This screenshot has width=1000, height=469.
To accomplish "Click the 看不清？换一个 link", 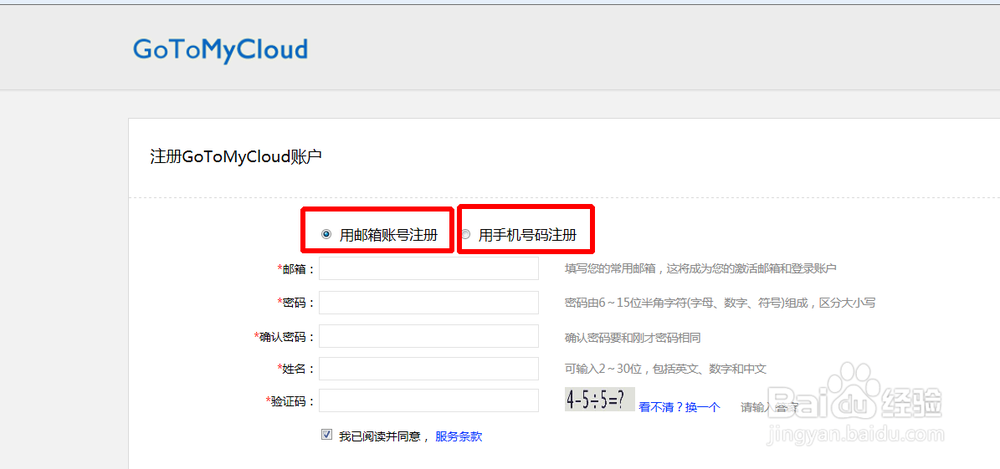I will pos(679,407).
